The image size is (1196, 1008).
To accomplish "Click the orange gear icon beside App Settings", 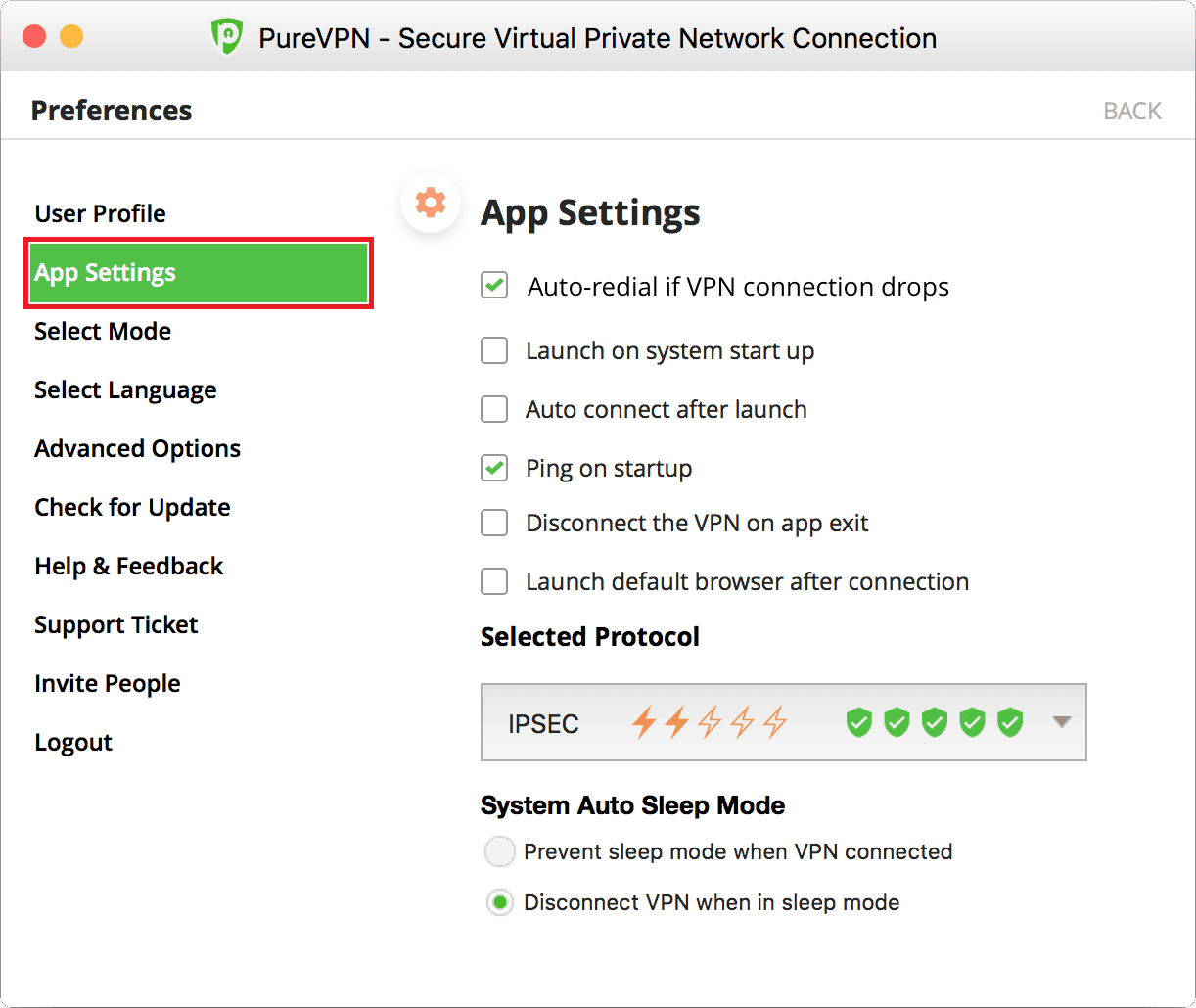I will [430, 203].
